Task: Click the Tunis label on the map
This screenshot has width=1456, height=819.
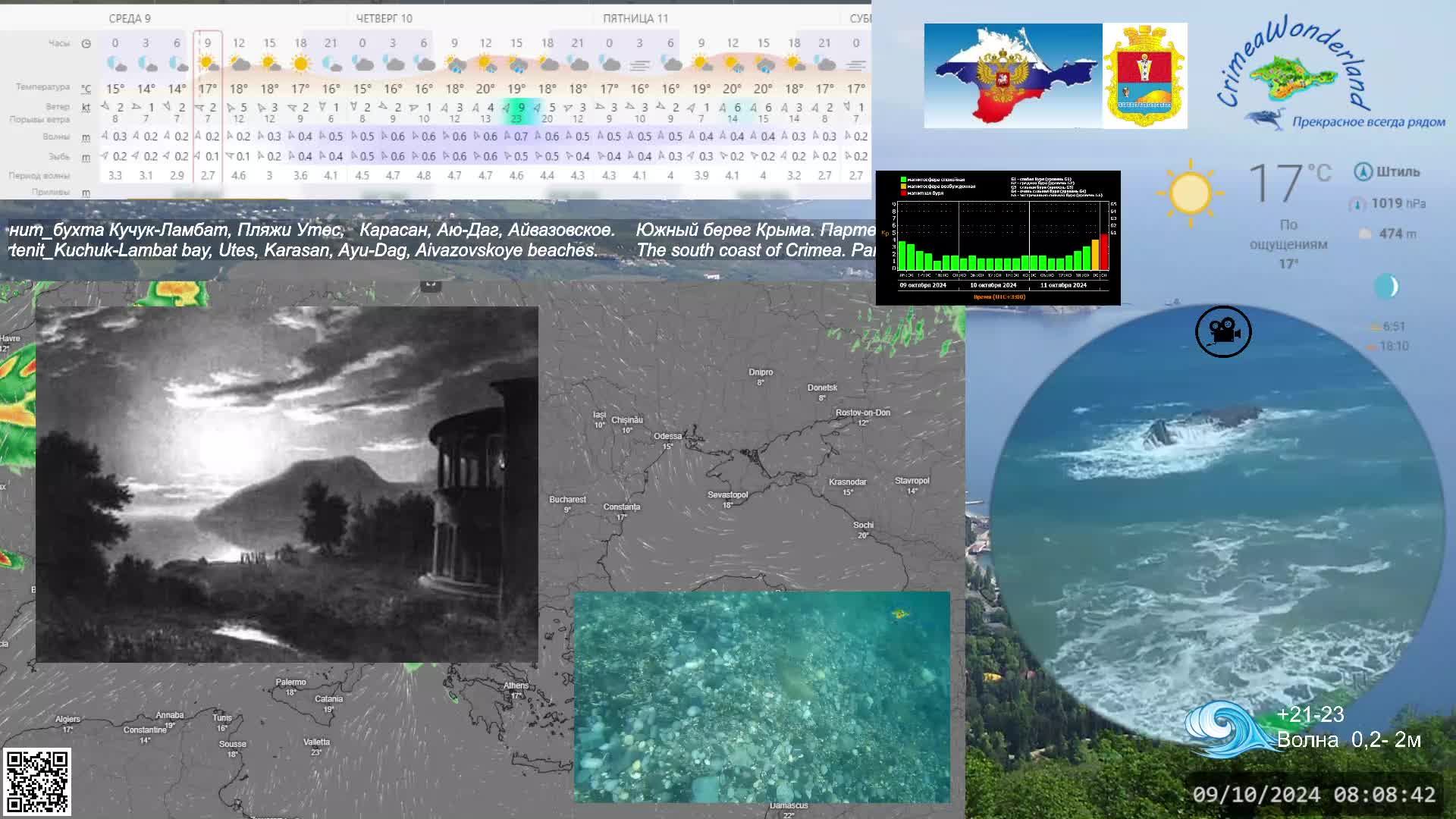Action: [222, 718]
